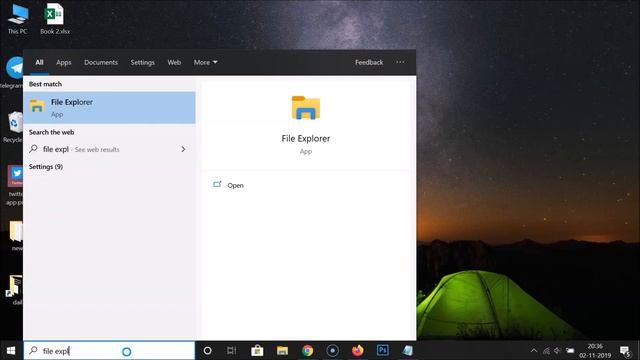Viewport: 640px width, 360px height.
Task: Click the network icon in the system tray
Action: pos(546,351)
